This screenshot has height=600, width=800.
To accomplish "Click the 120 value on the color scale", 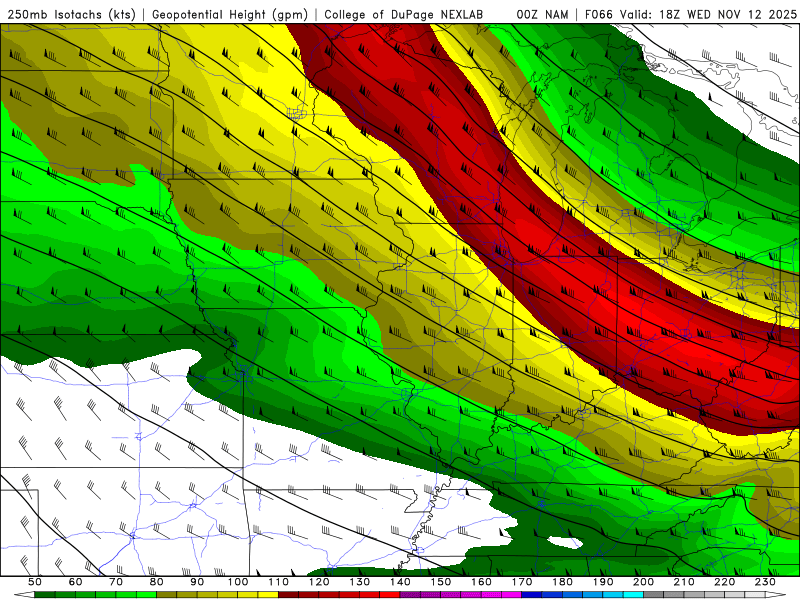I will point(319,582).
